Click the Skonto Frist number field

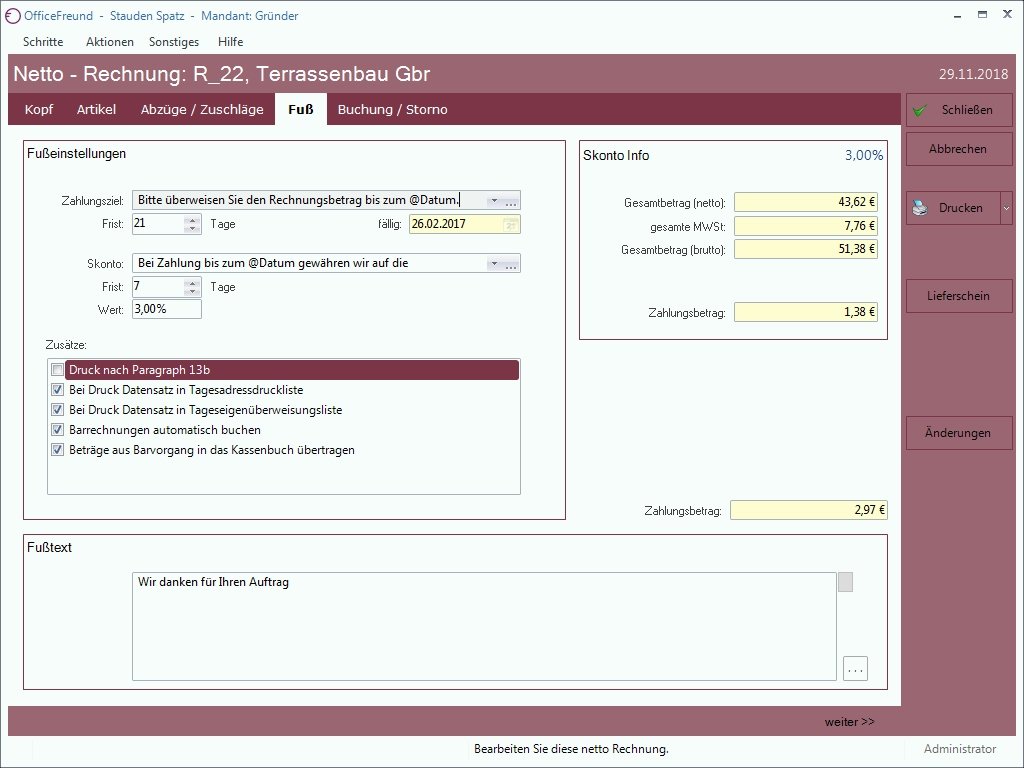pyautogui.click(x=159, y=287)
